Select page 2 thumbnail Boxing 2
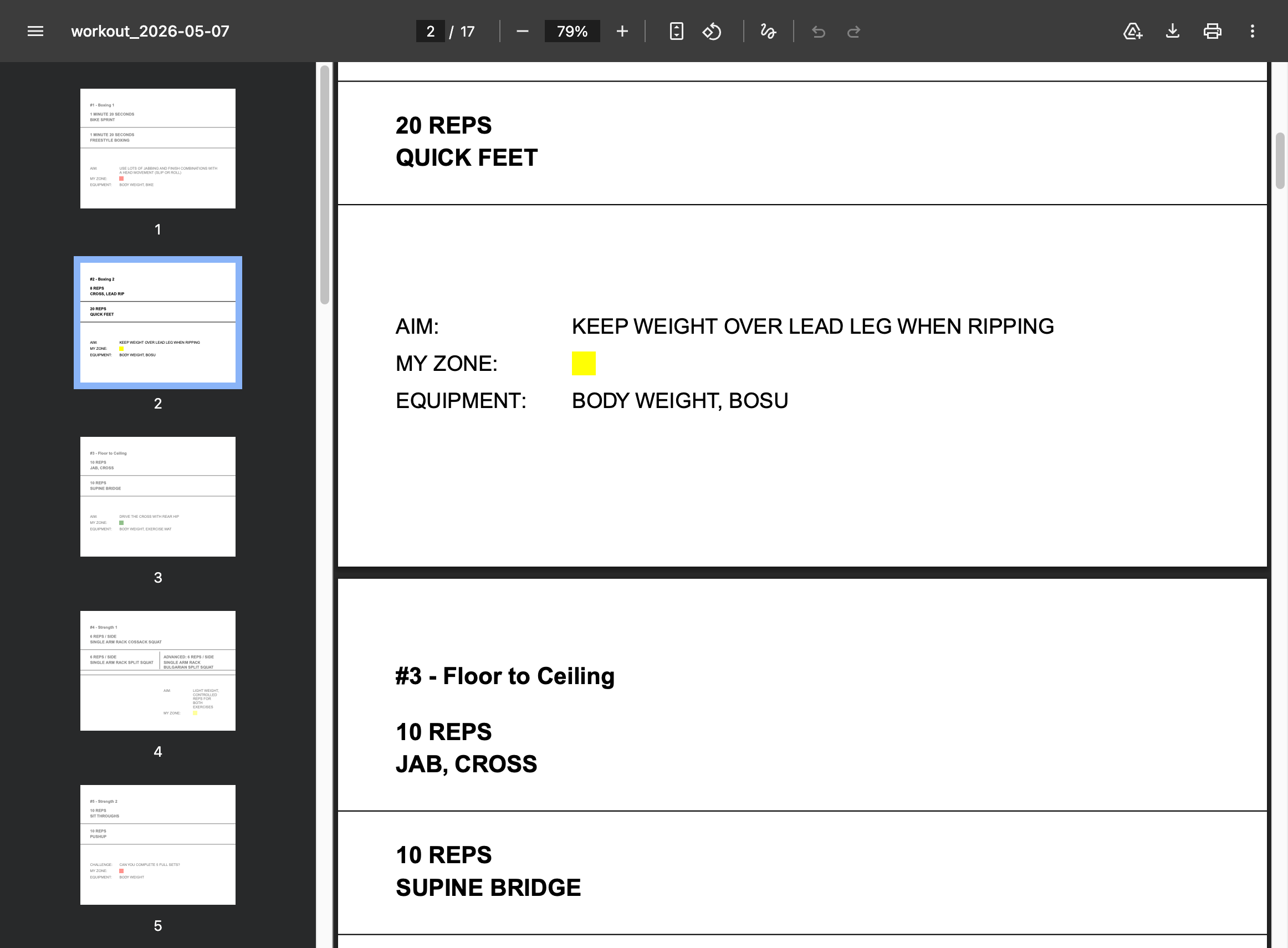 tap(158, 323)
